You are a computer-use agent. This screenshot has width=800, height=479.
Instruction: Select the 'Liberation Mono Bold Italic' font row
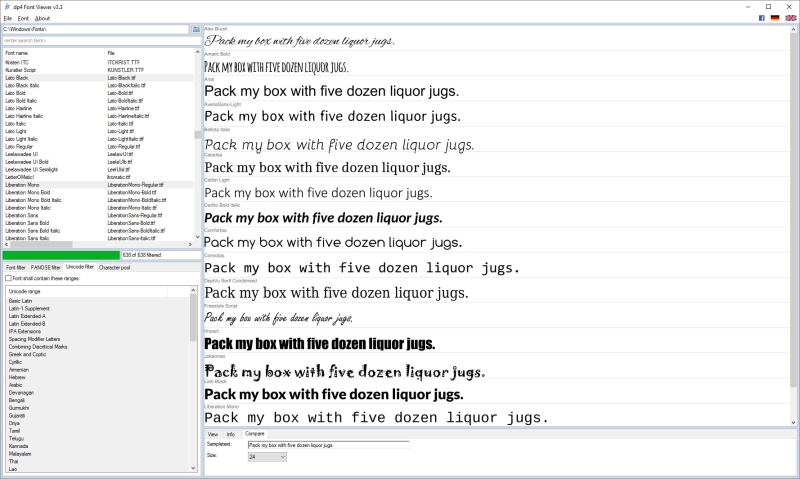tap(98, 200)
